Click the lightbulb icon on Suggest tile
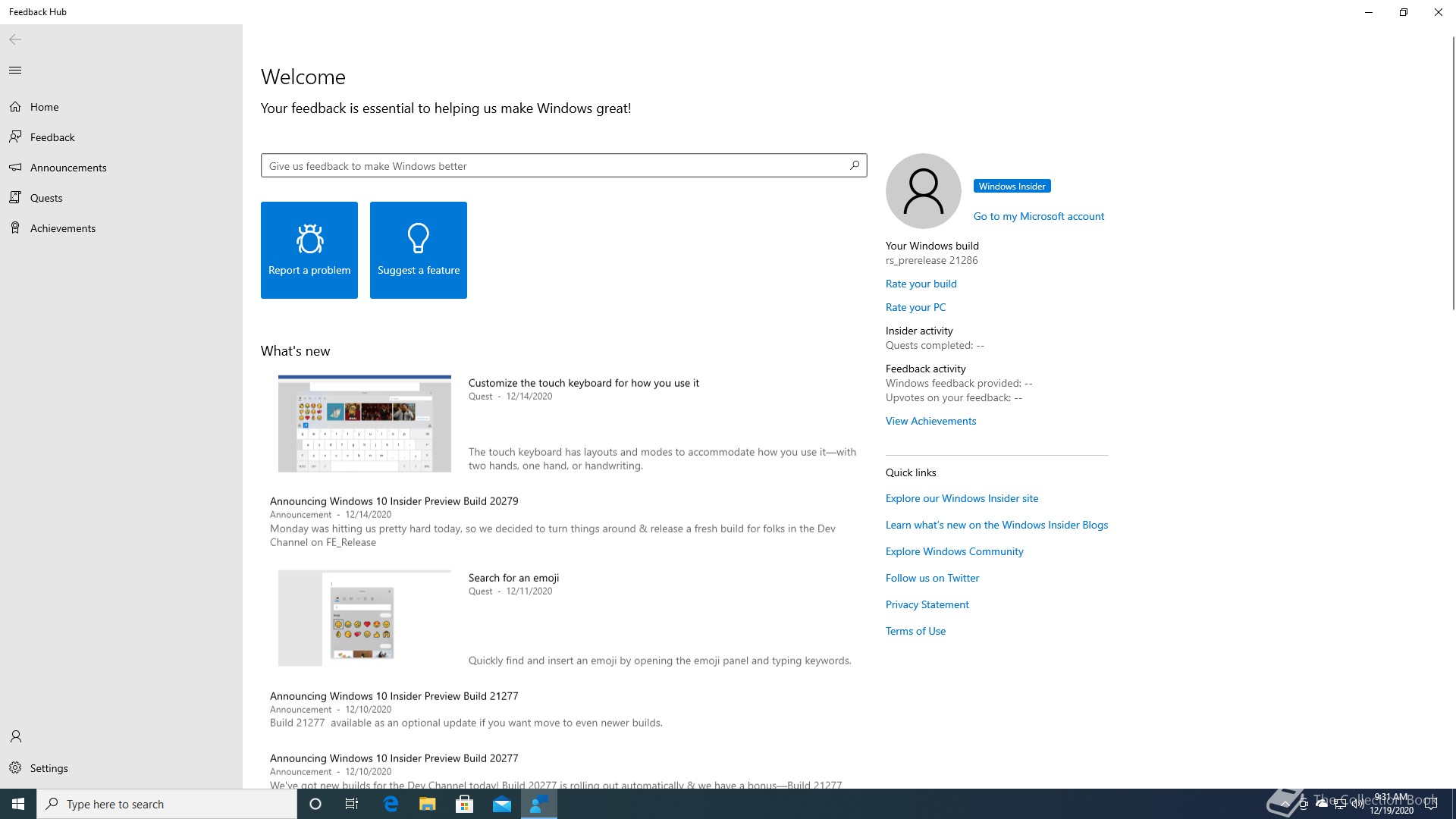 pyautogui.click(x=419, y=238)
